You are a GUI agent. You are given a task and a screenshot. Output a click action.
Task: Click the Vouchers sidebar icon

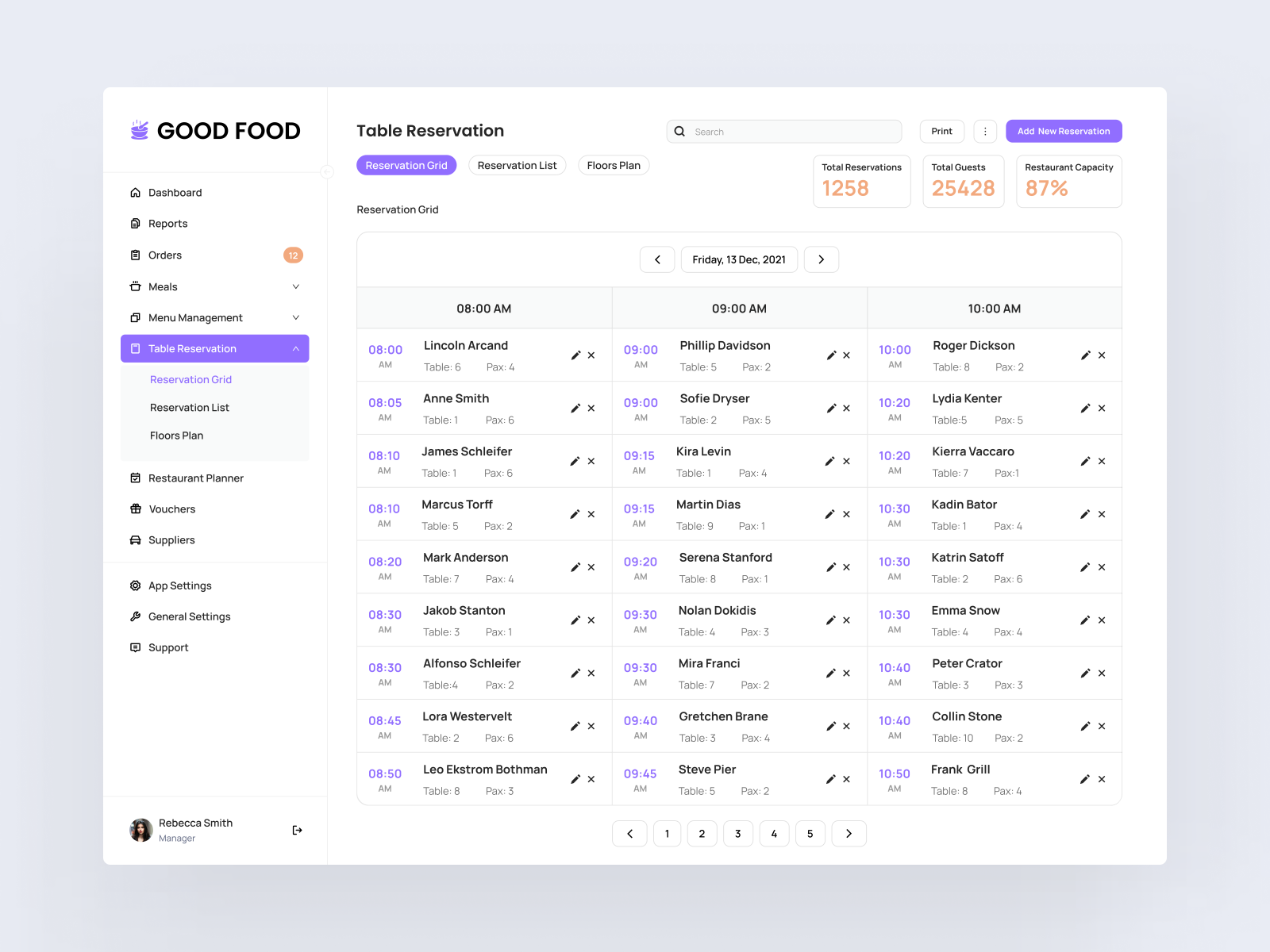135,509
